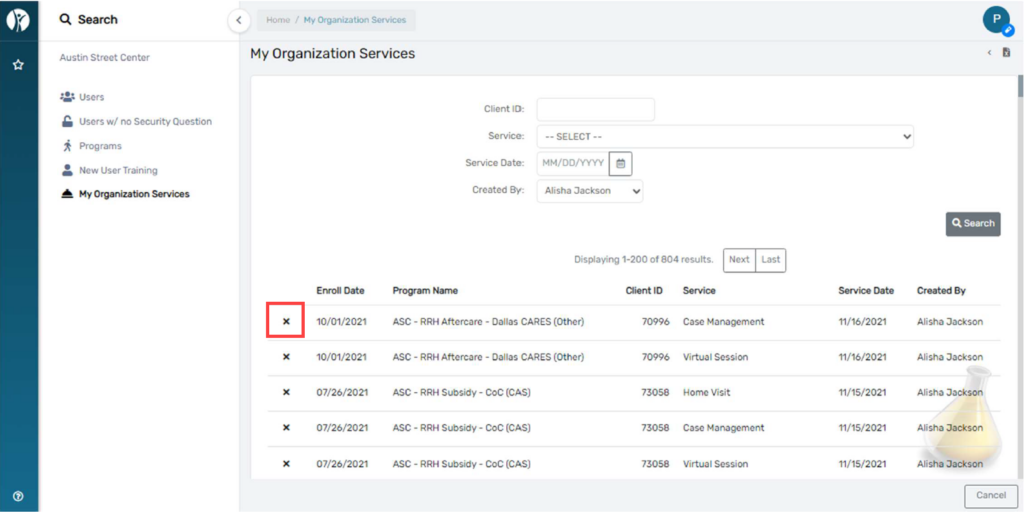
Task: Click the Client ID column header
Action: coord(644,290)
